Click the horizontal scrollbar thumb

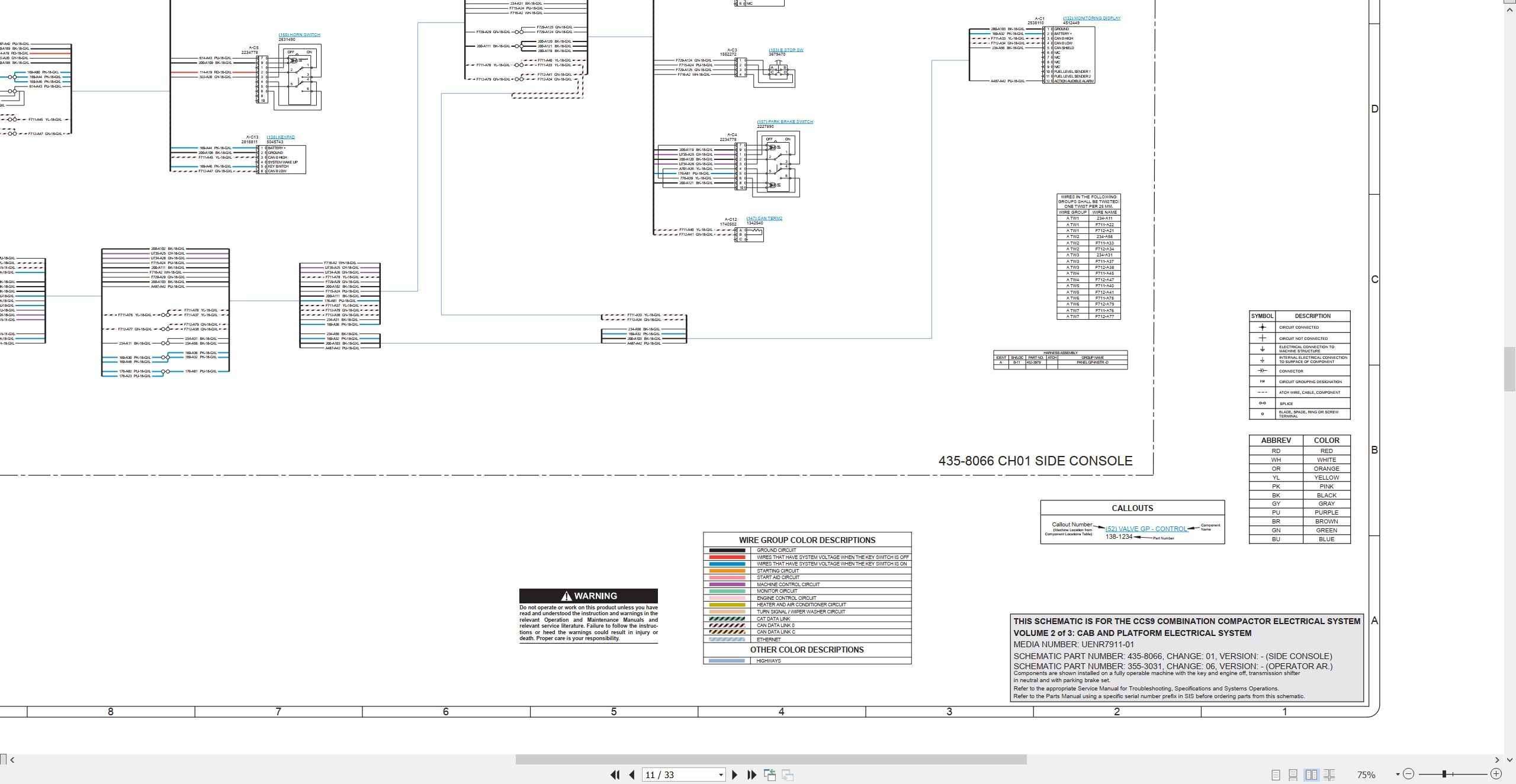771,760
